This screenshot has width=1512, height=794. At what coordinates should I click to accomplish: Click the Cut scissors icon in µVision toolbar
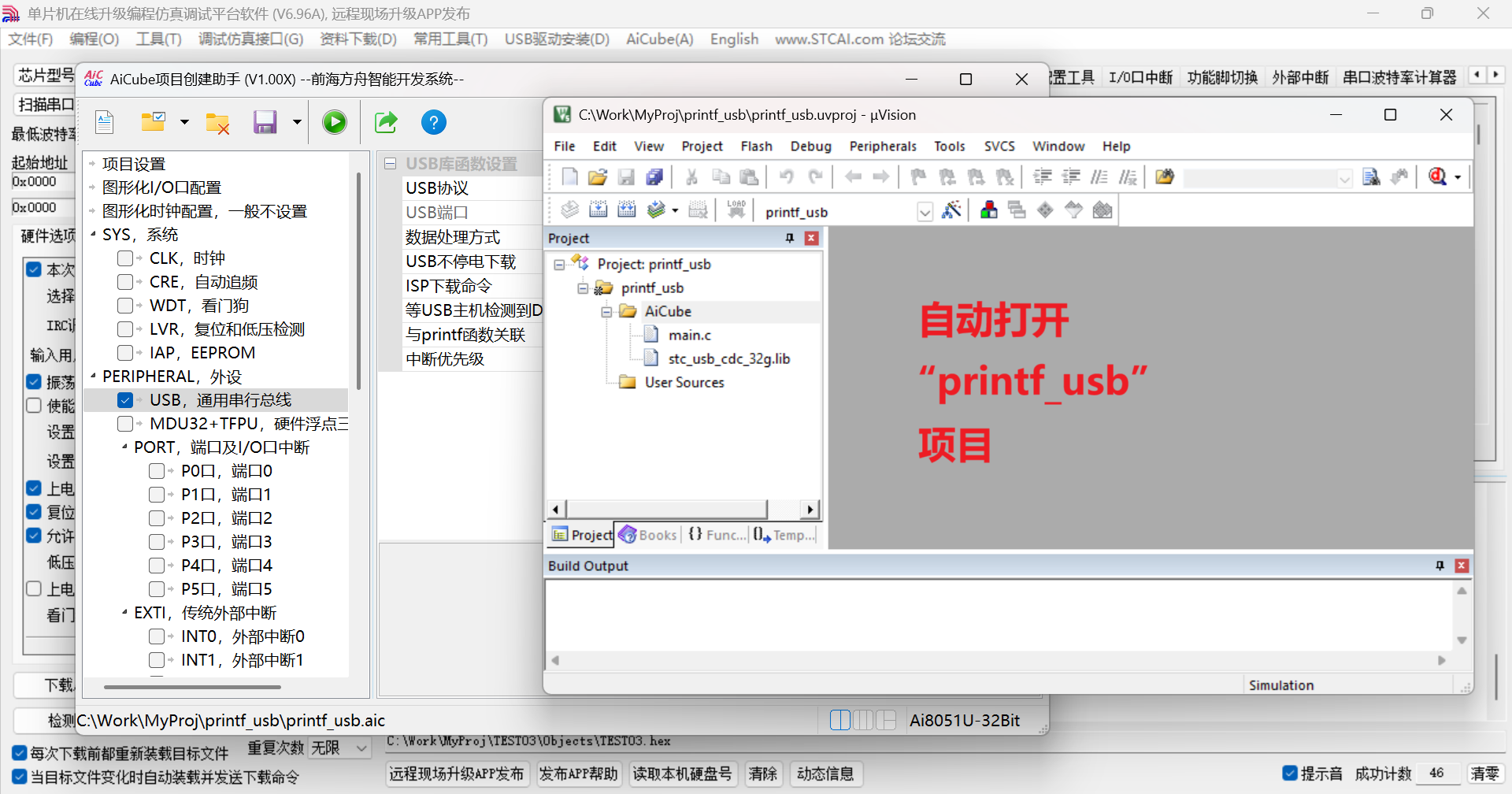(x=691, y=176)
